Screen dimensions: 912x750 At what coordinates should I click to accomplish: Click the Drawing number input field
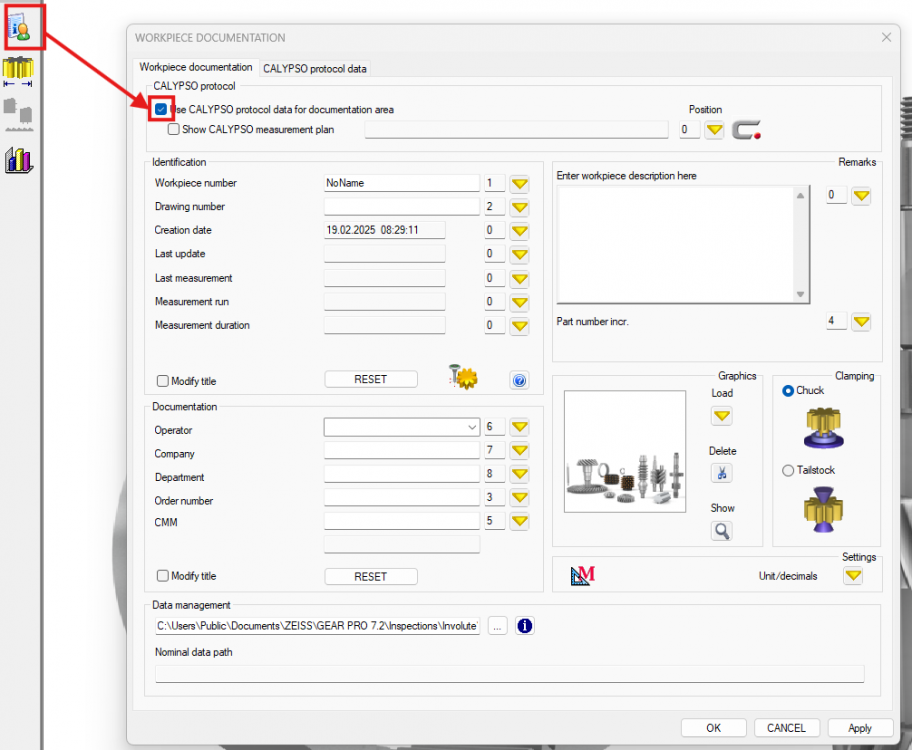click(401, 207)
